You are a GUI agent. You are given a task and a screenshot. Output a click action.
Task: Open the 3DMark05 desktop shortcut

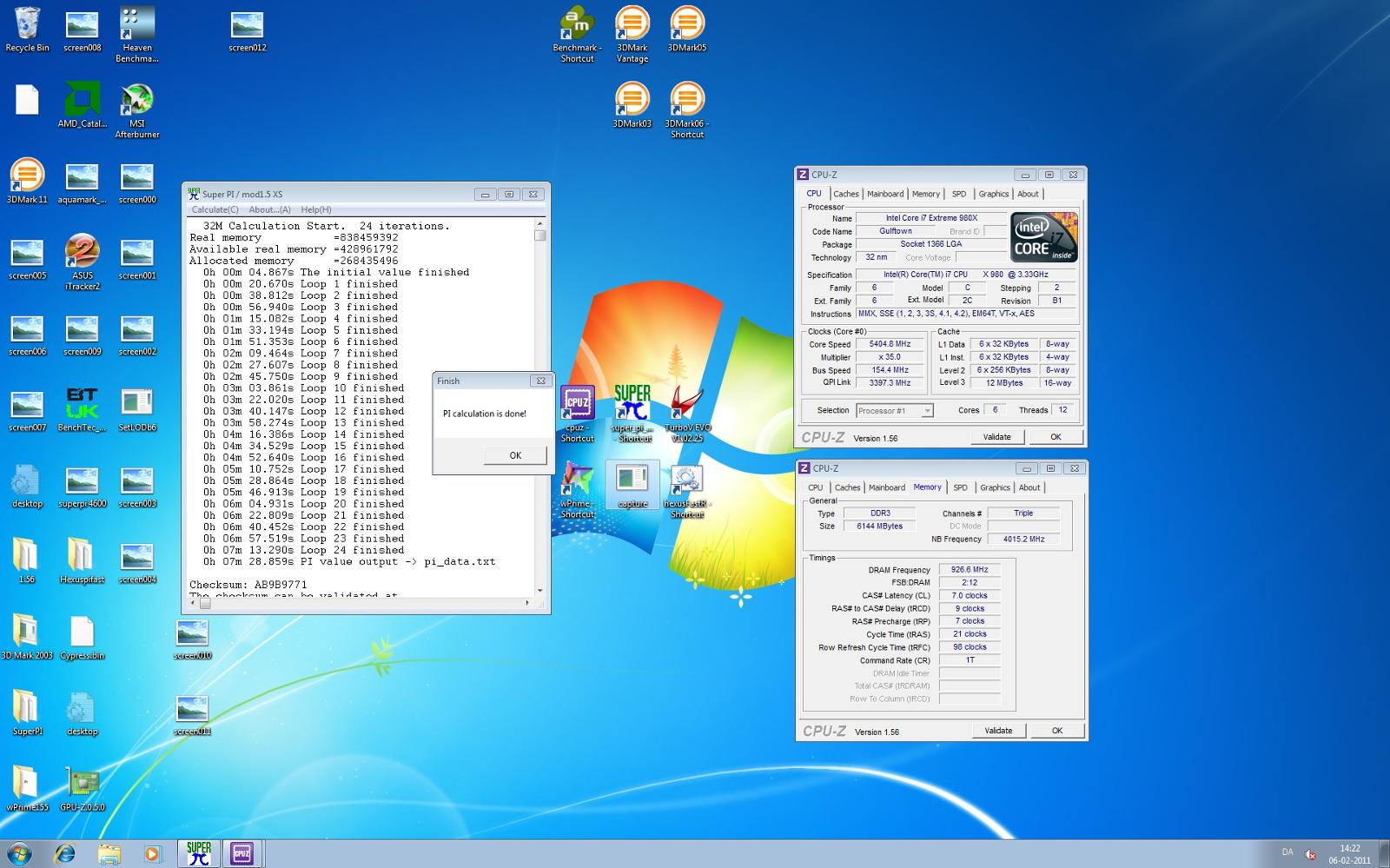(686, 30)
